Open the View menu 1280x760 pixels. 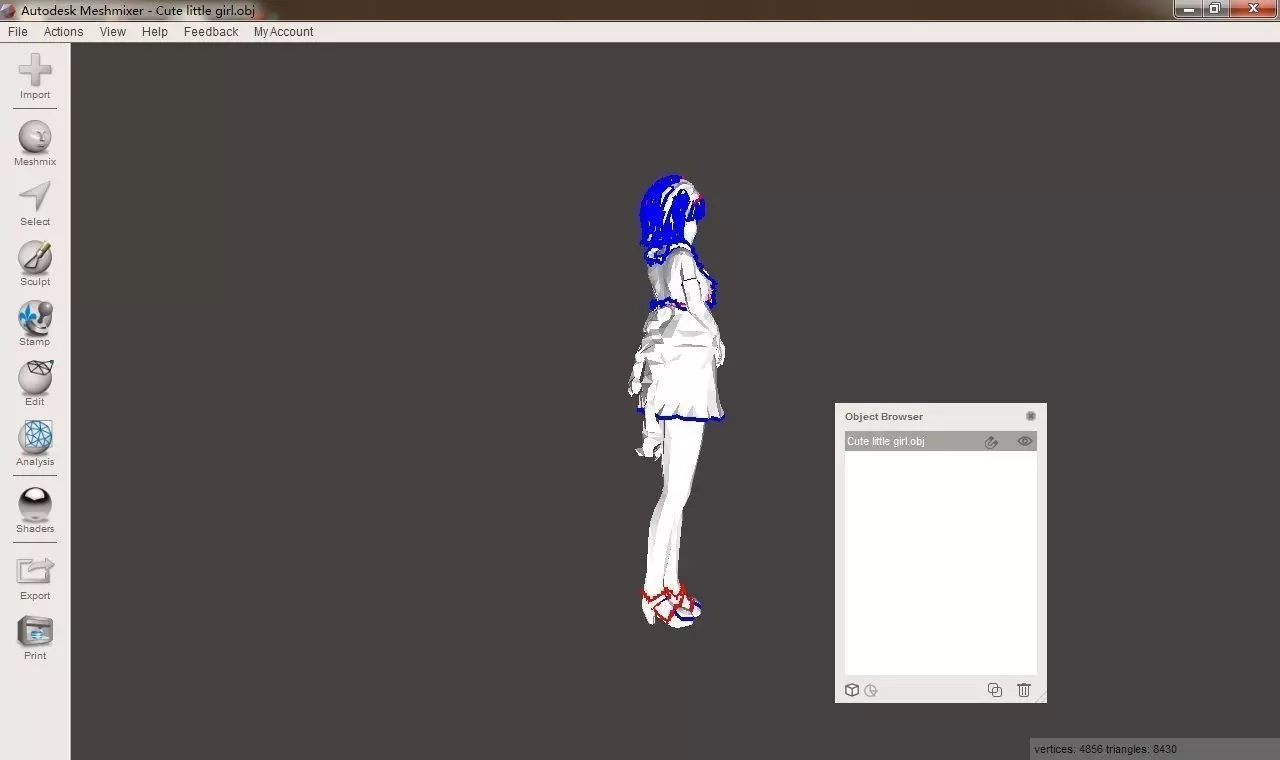click(x=113, y=32)
